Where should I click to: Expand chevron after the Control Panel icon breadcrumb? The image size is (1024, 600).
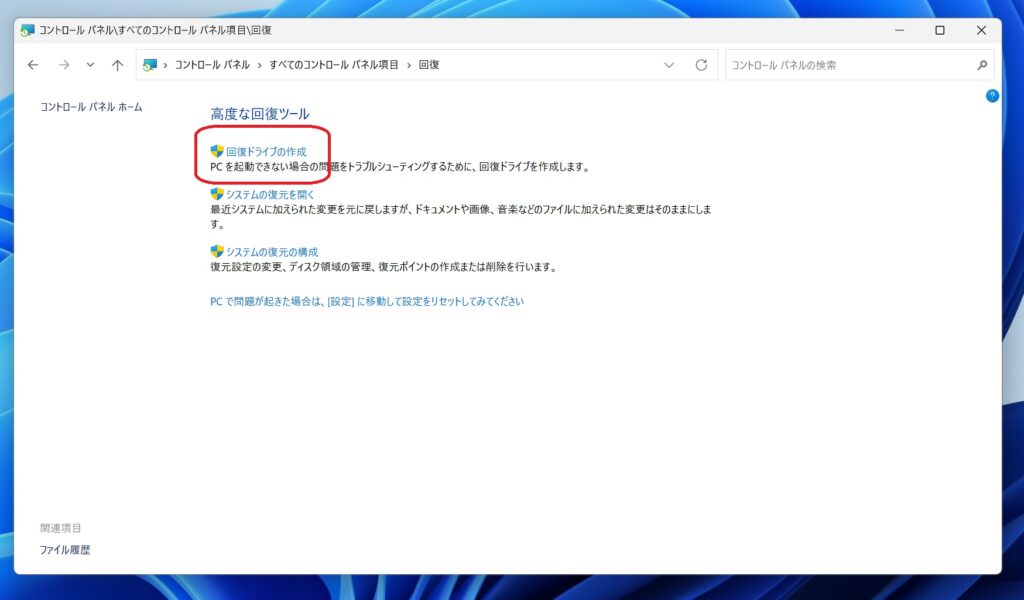pos(166,65)
